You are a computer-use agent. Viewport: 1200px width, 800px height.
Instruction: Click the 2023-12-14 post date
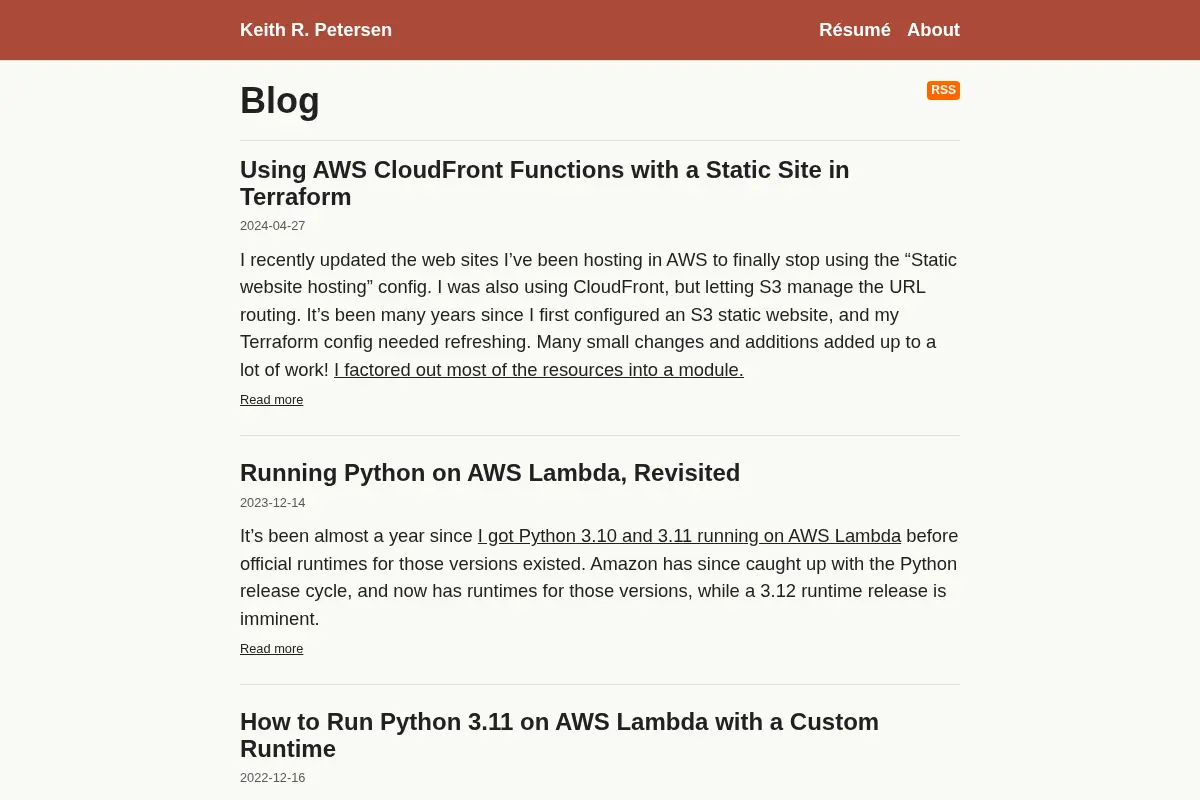click(272, 503)
